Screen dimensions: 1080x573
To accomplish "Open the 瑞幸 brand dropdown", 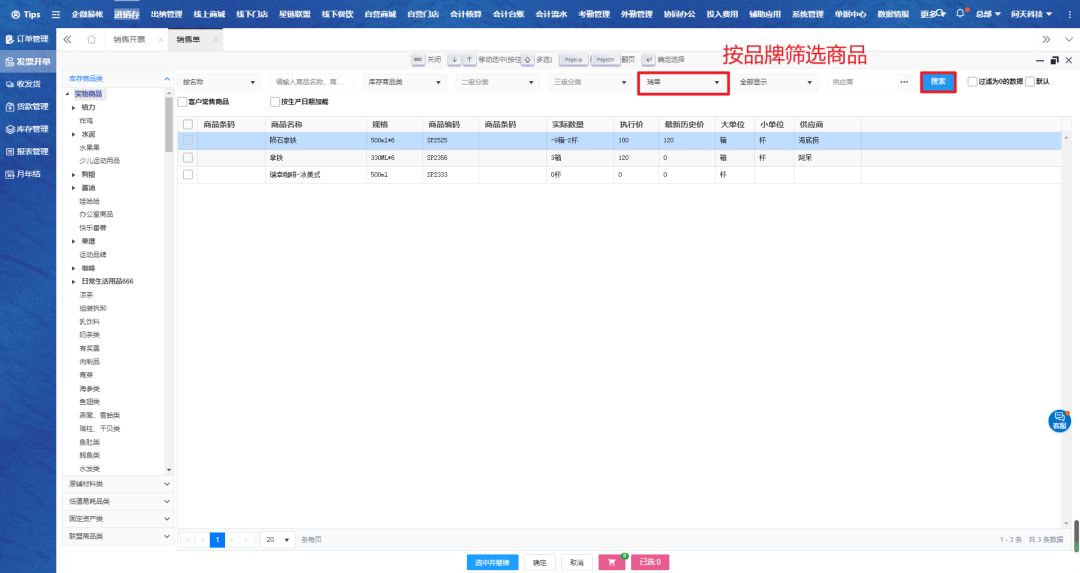I will point(683,82).
